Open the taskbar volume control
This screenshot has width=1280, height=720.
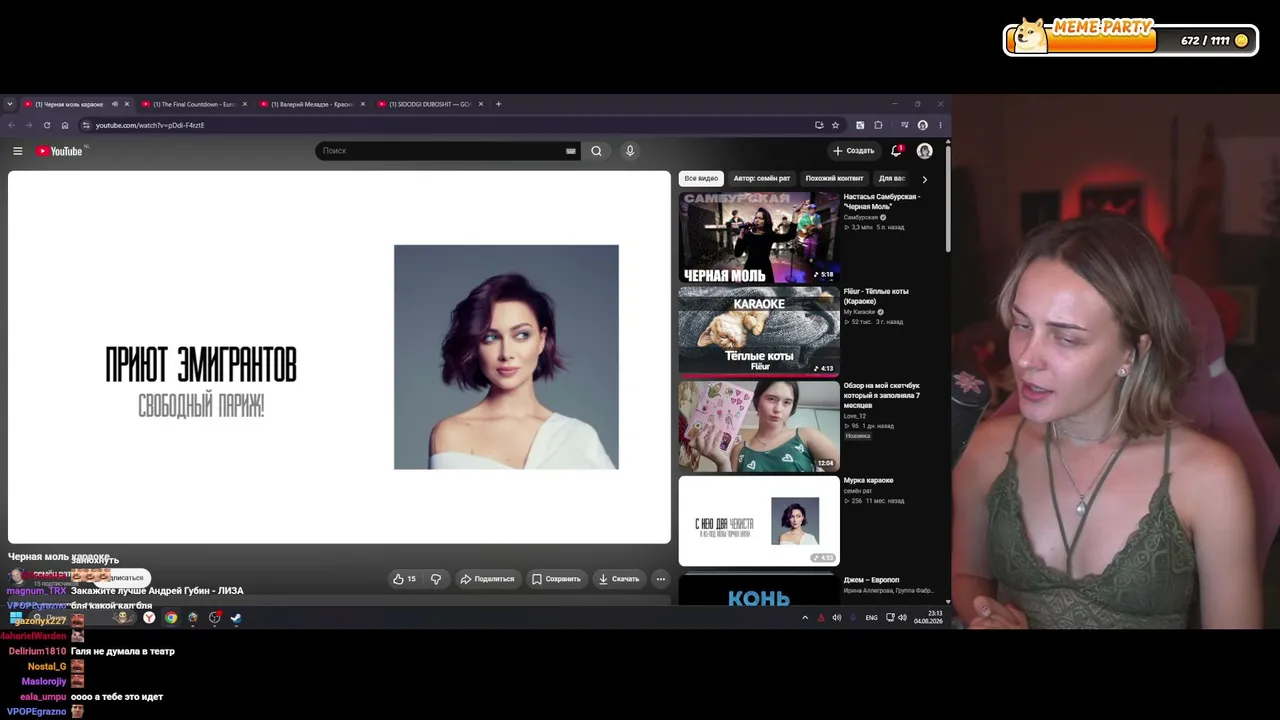(x=902, y=618)
